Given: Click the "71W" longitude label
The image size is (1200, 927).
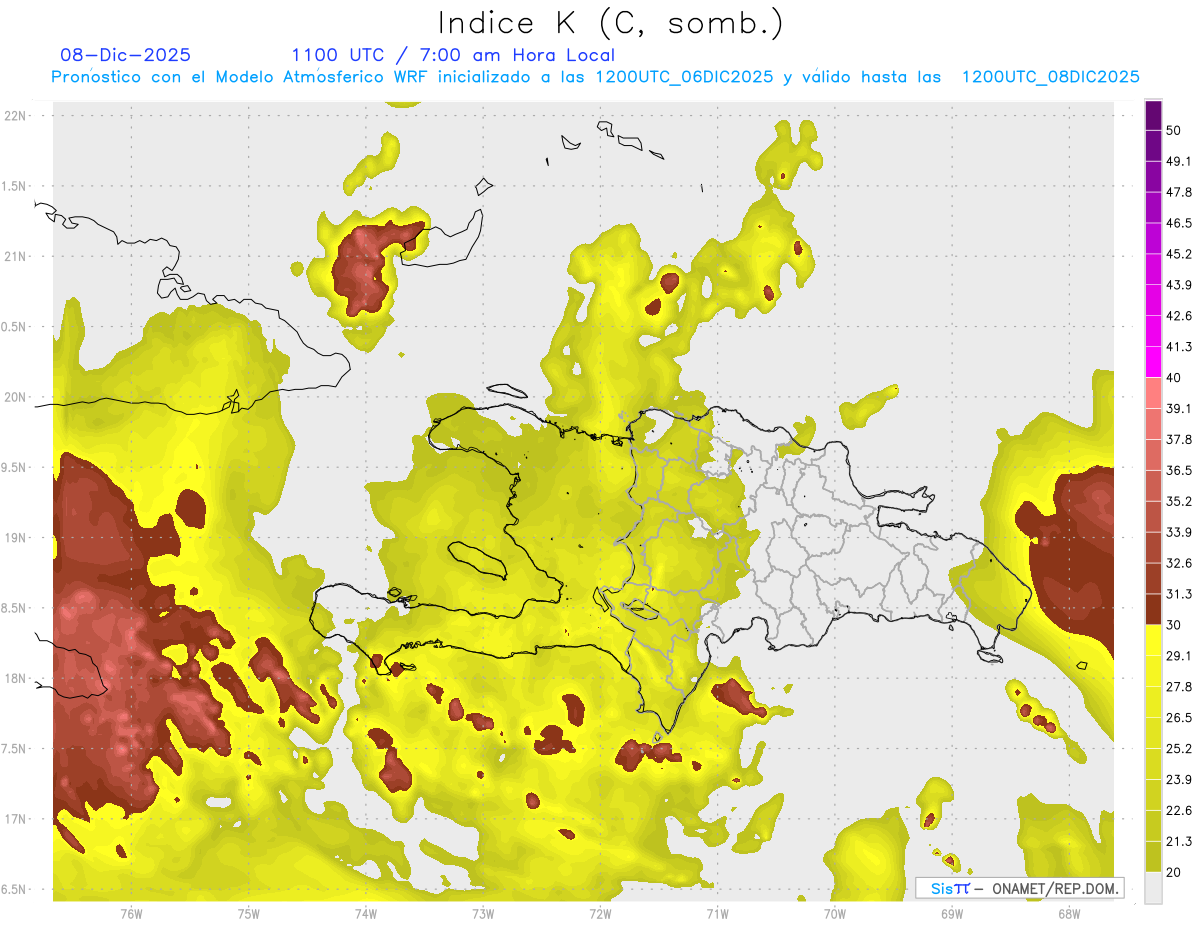Looking at the screenshot, I should point(717,913).
